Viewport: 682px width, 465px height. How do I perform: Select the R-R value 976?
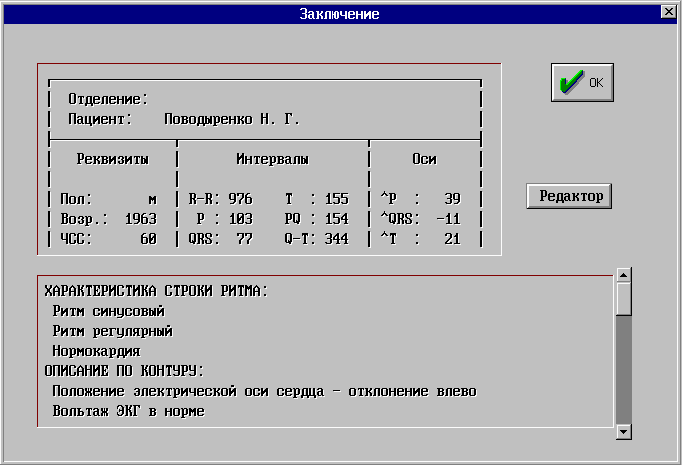click(241, 199)
